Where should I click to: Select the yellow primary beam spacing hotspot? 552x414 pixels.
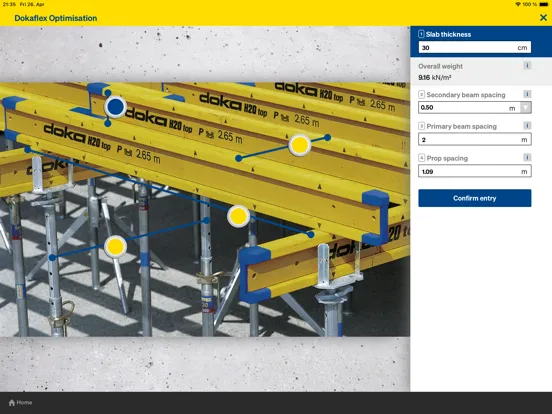click(x=238, y=216)
